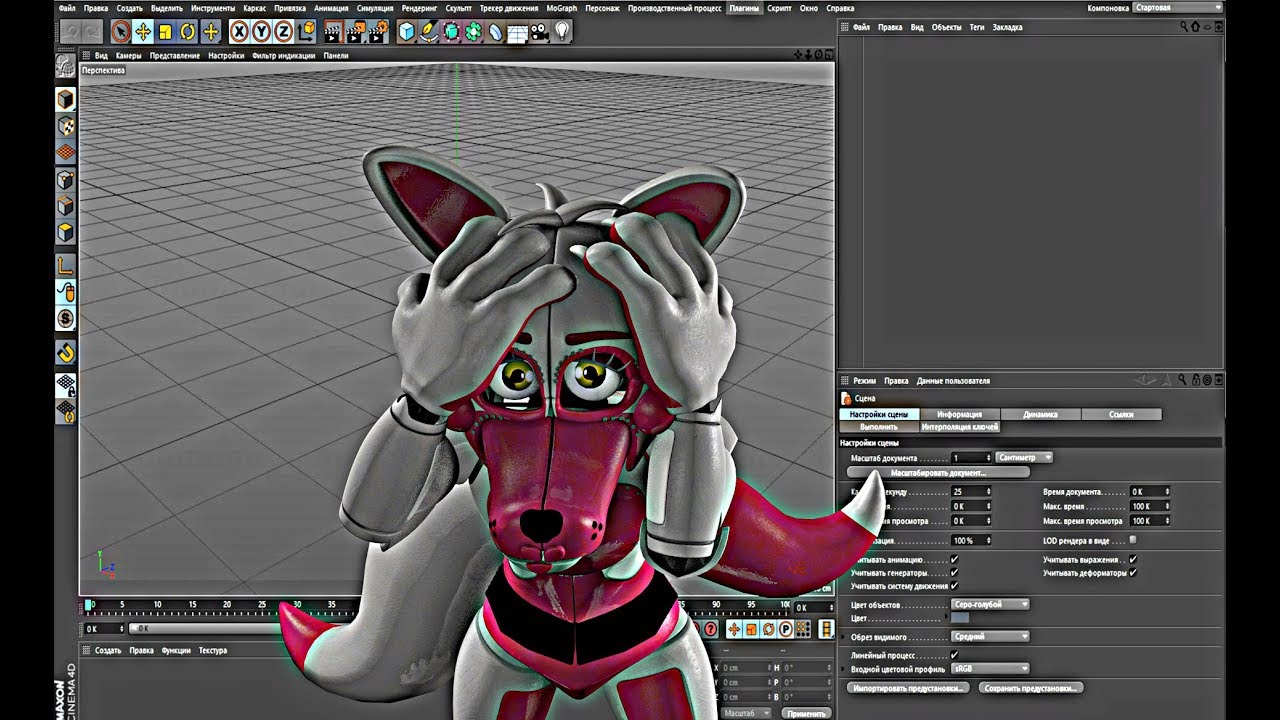Switch to Edges mode

65,206
